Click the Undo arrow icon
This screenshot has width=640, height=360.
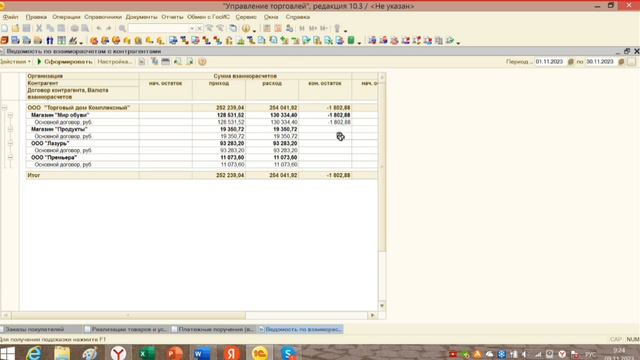coord(99,28)
